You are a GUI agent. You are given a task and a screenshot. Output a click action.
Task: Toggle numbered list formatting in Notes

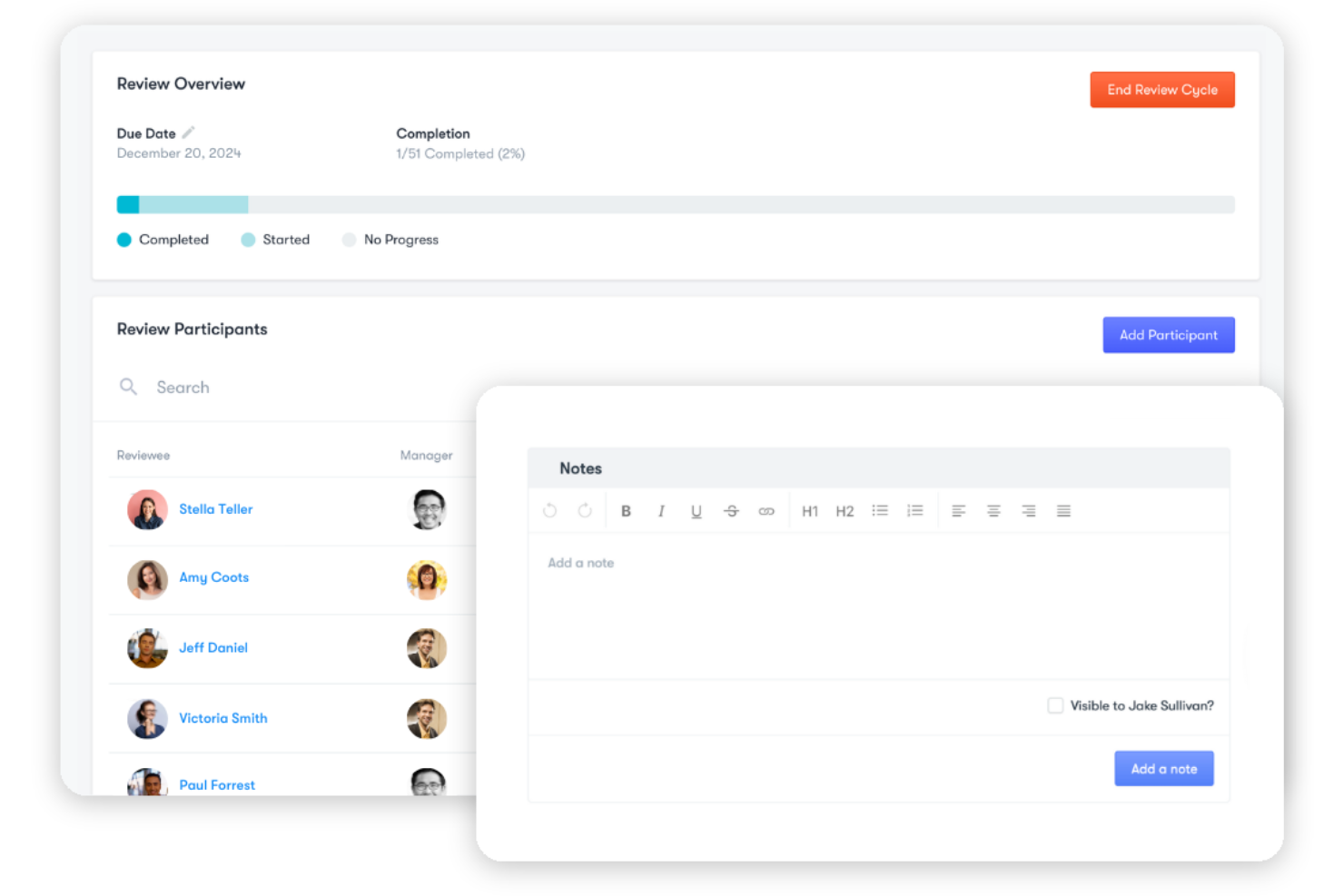tap(914, 510)
